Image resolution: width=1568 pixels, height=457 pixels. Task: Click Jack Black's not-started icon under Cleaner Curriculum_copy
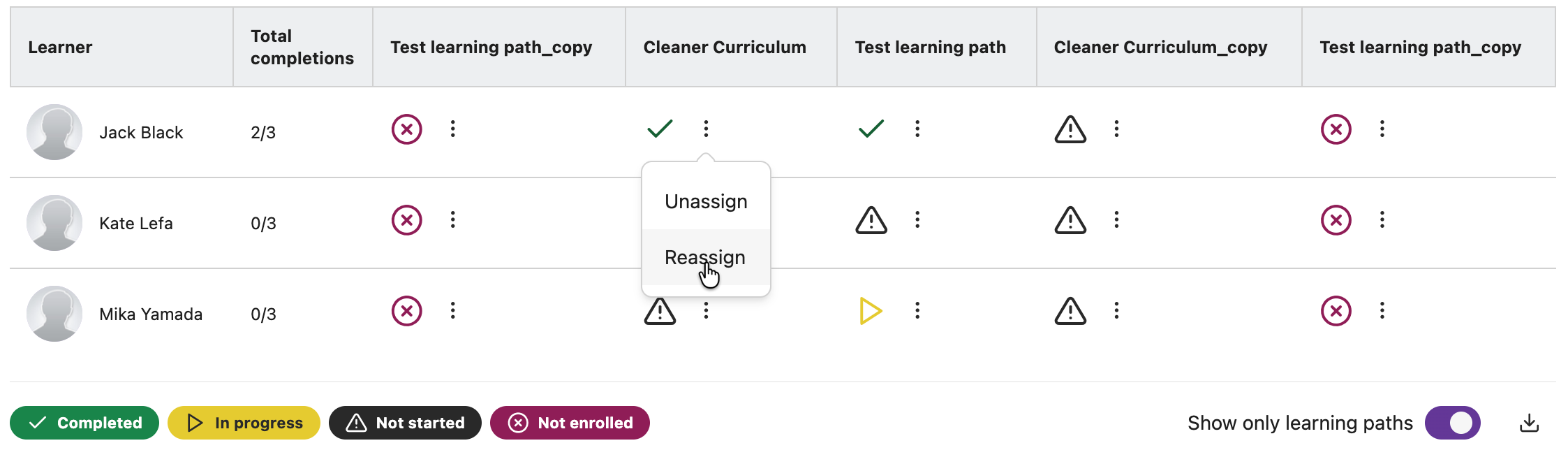(x=1070, y=129)
